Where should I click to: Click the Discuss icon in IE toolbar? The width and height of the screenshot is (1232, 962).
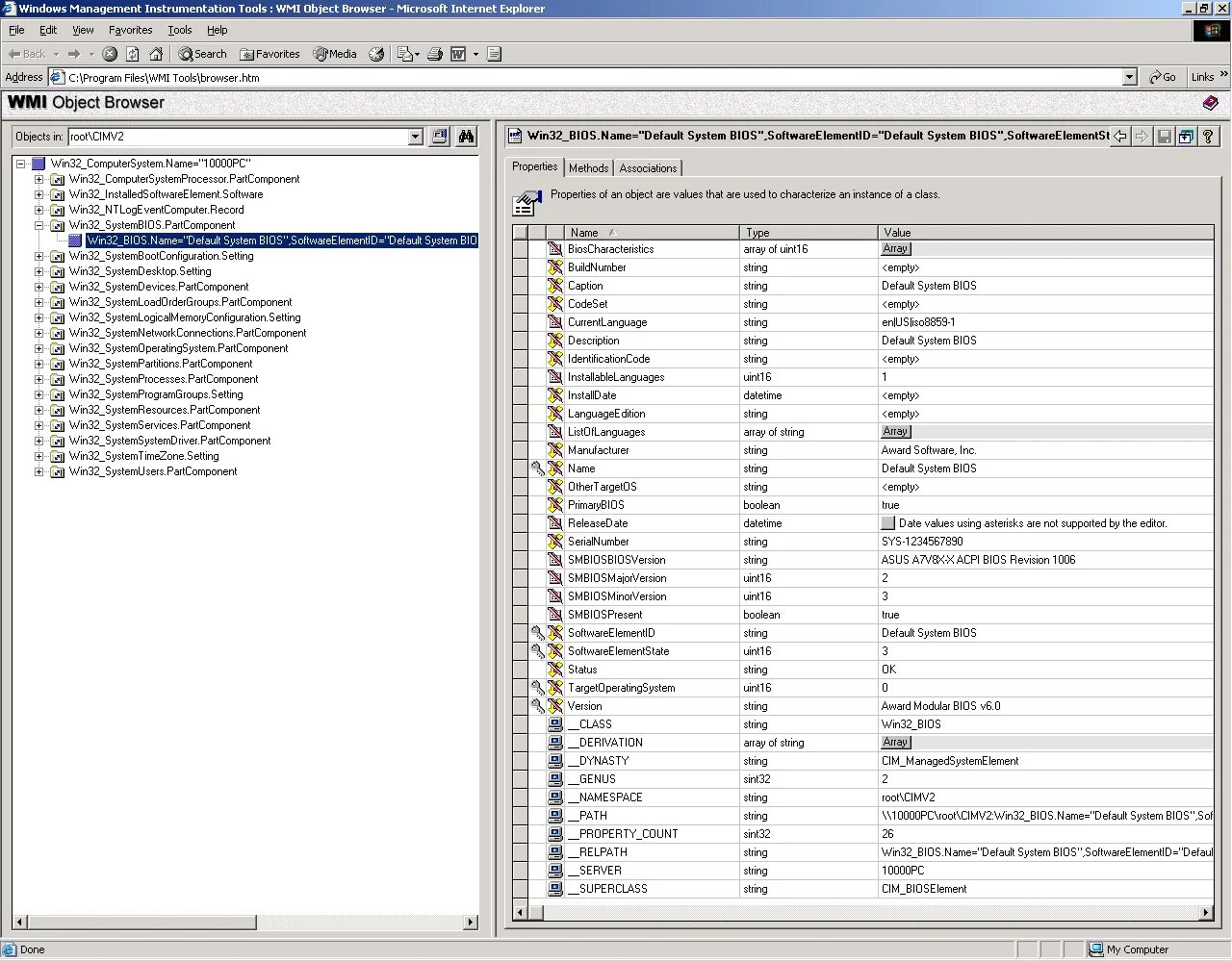click(x=494, y=54)
